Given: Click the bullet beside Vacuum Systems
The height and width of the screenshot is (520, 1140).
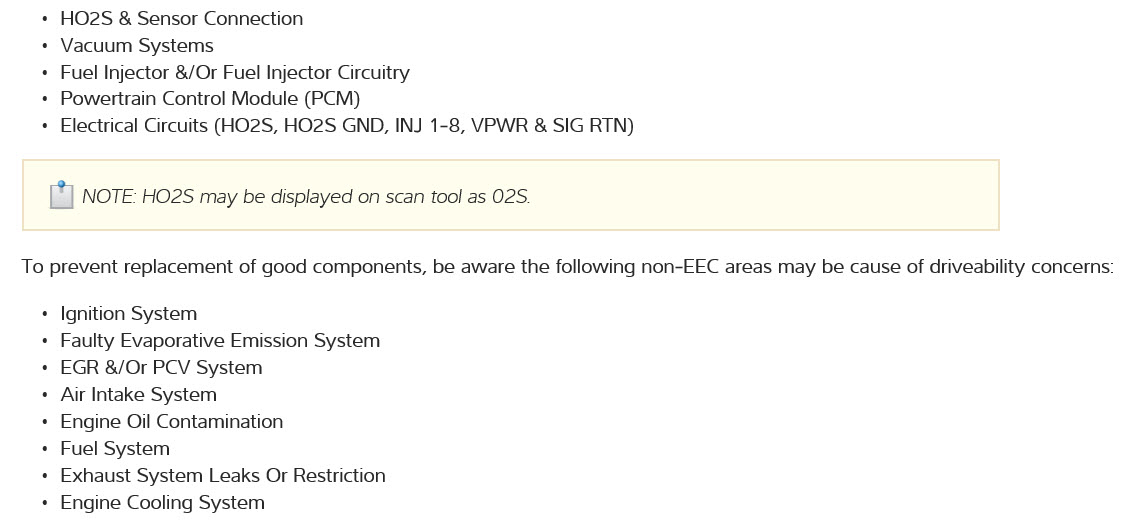Looking at the screenshot, I should pyautogui.click(x=45, y=47).
